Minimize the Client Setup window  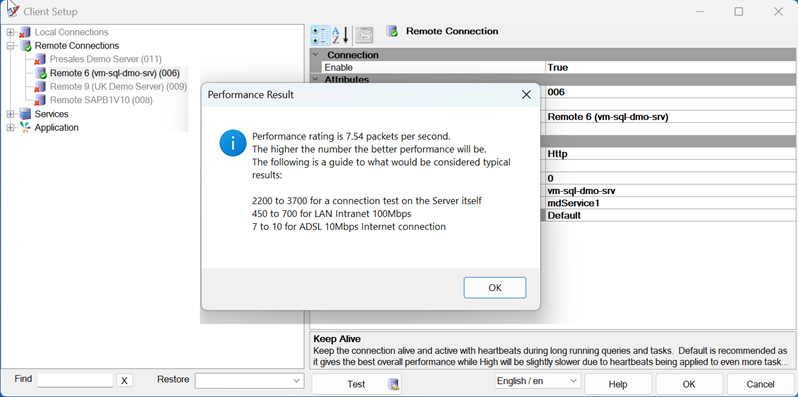pos(699,11)
